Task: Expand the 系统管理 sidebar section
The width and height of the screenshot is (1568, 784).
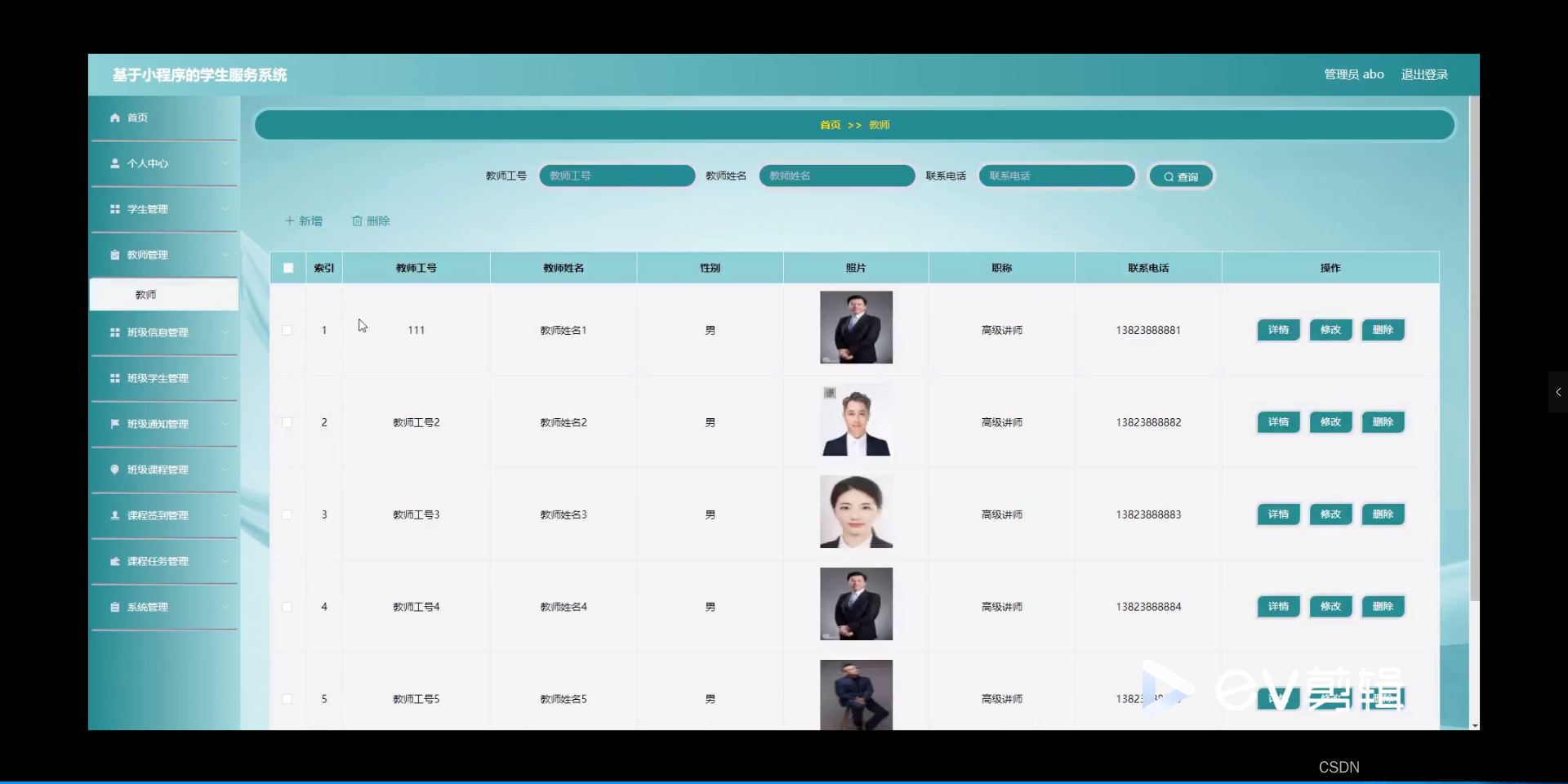Action: (x=227, y=607)
